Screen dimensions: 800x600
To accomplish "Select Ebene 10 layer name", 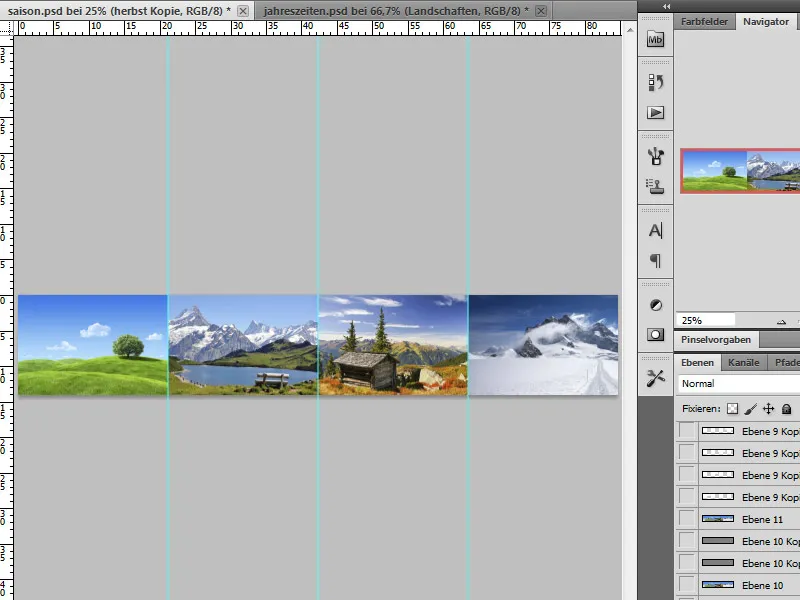I will coord(762,585).
